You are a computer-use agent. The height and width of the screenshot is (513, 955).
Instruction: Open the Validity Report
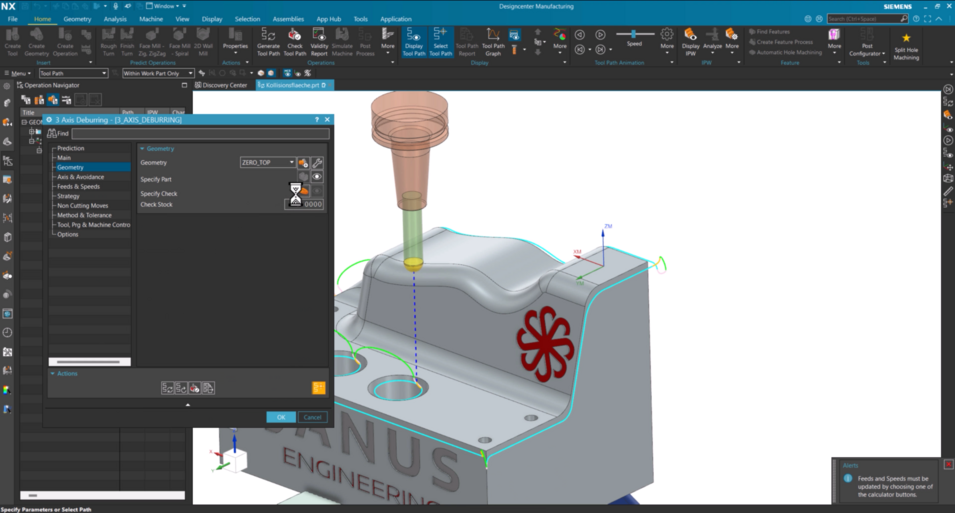319,41
